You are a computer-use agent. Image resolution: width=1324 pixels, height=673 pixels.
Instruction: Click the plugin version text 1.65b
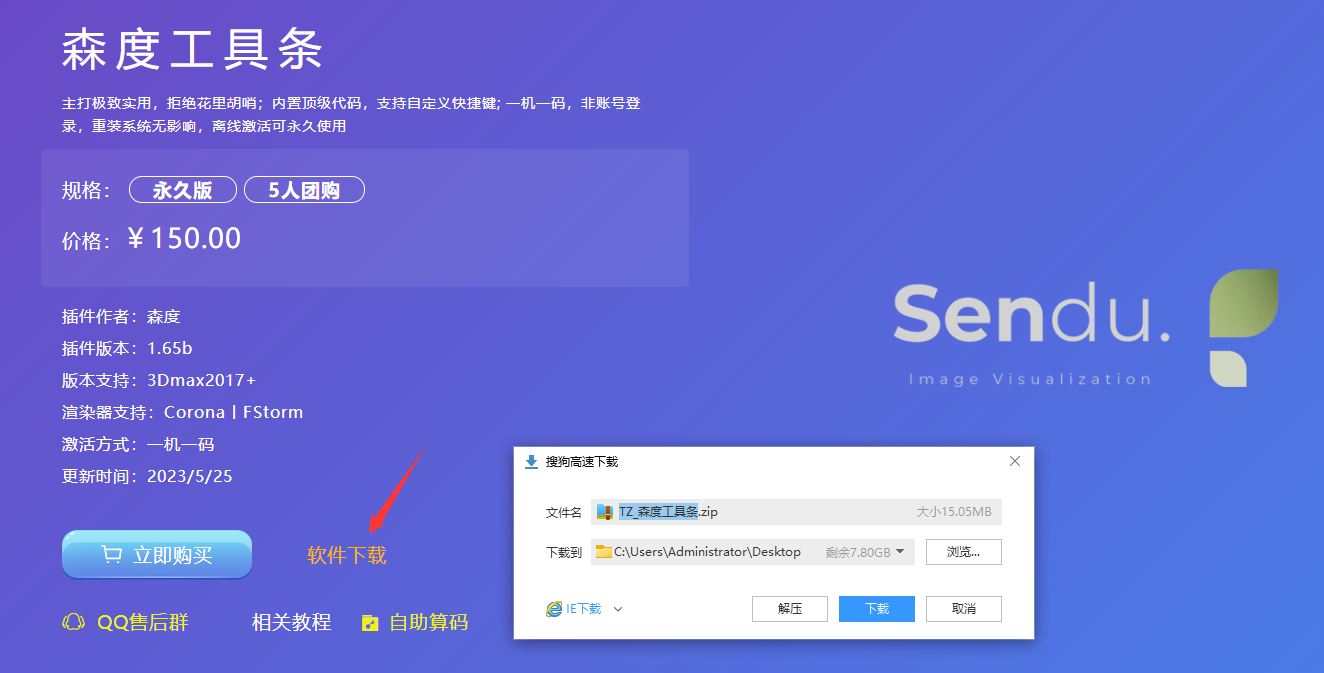coord(169,348)
